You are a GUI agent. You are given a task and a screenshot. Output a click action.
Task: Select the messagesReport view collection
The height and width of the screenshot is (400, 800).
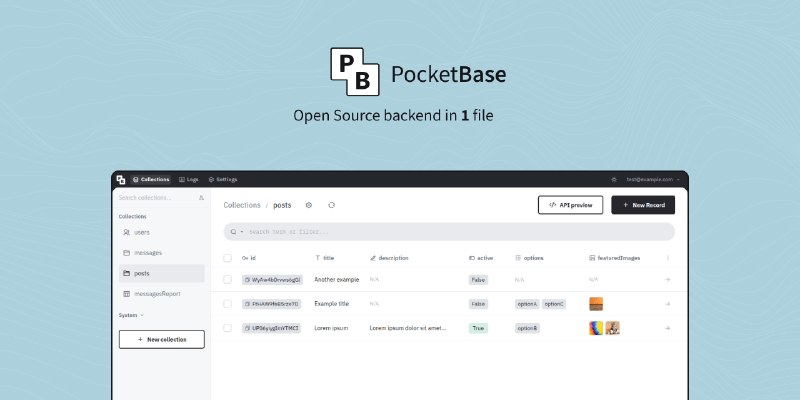pos(162,294)
